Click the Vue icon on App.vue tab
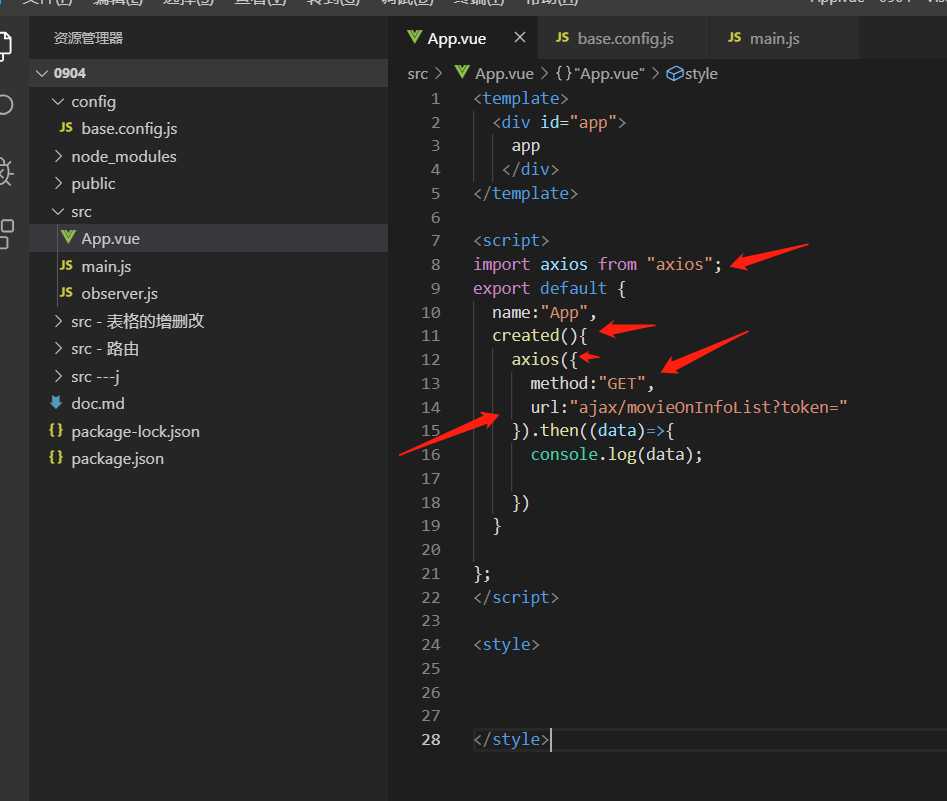Image resolution: width=947 pixels, height=801 pixels. point(414,37)
